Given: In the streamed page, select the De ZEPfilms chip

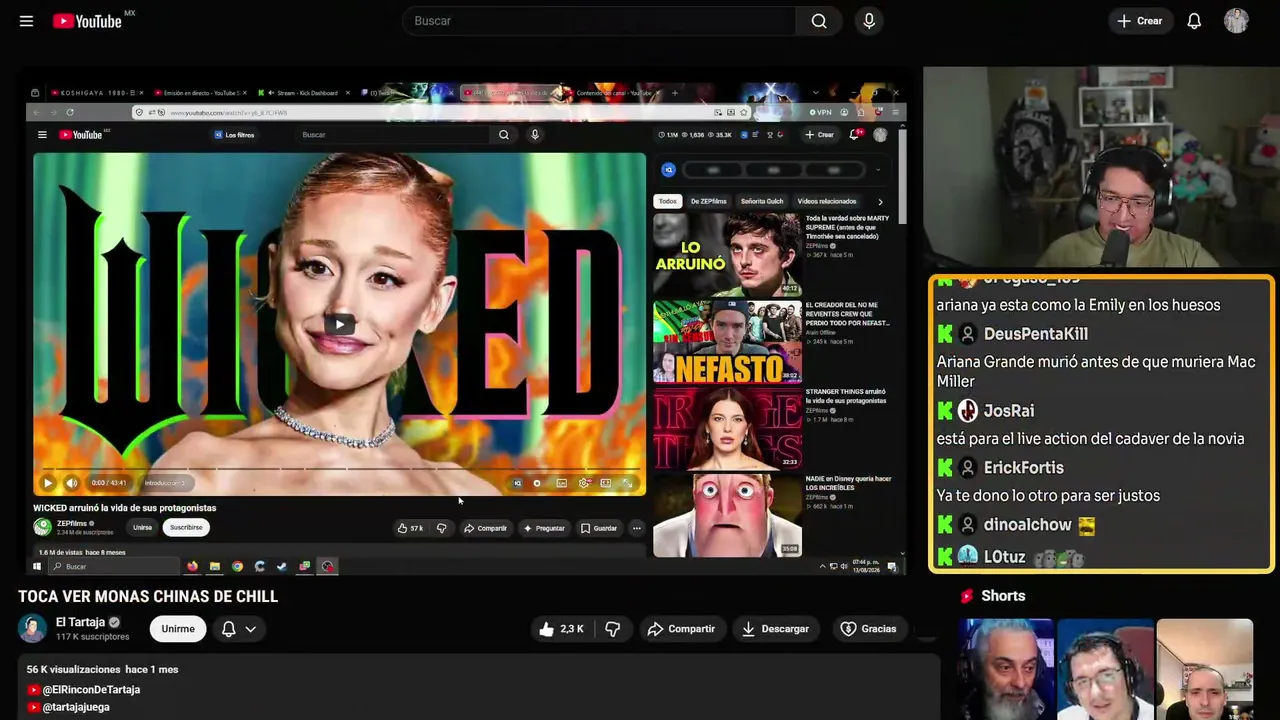Looking at the screenshot, I should click(709, 201).
